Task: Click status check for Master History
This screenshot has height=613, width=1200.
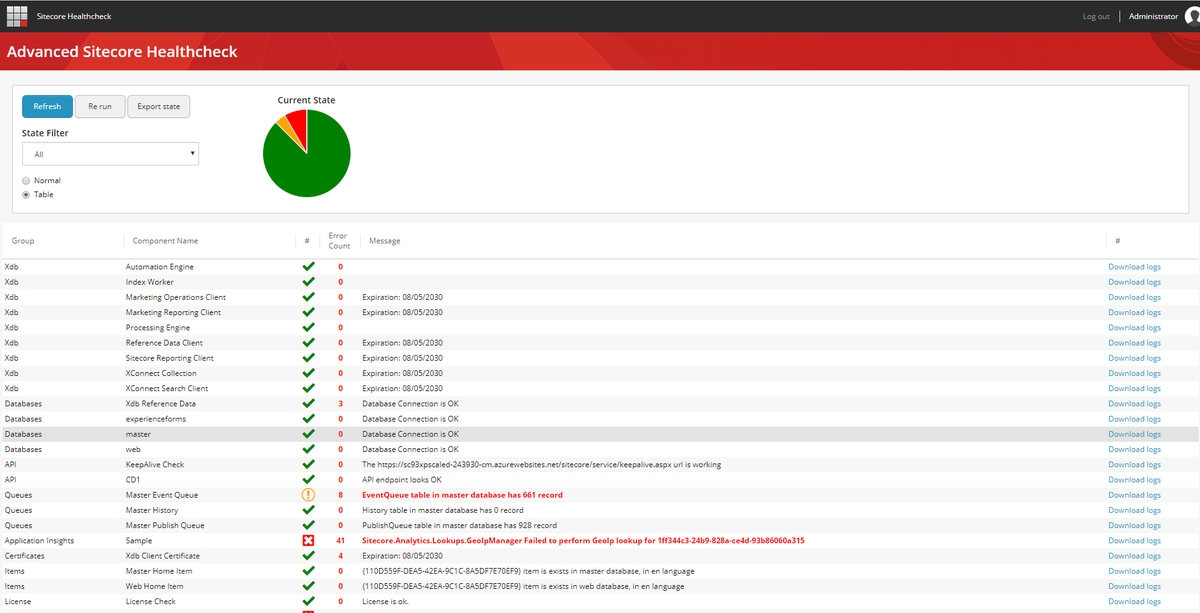Action: [308, 510]
